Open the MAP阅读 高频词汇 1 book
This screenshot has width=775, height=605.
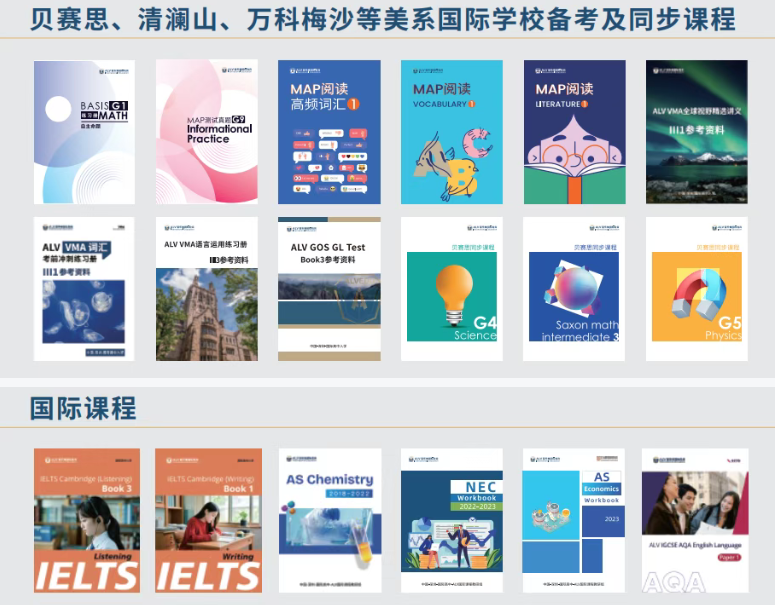pyautogui.click(x=329, y=132)
